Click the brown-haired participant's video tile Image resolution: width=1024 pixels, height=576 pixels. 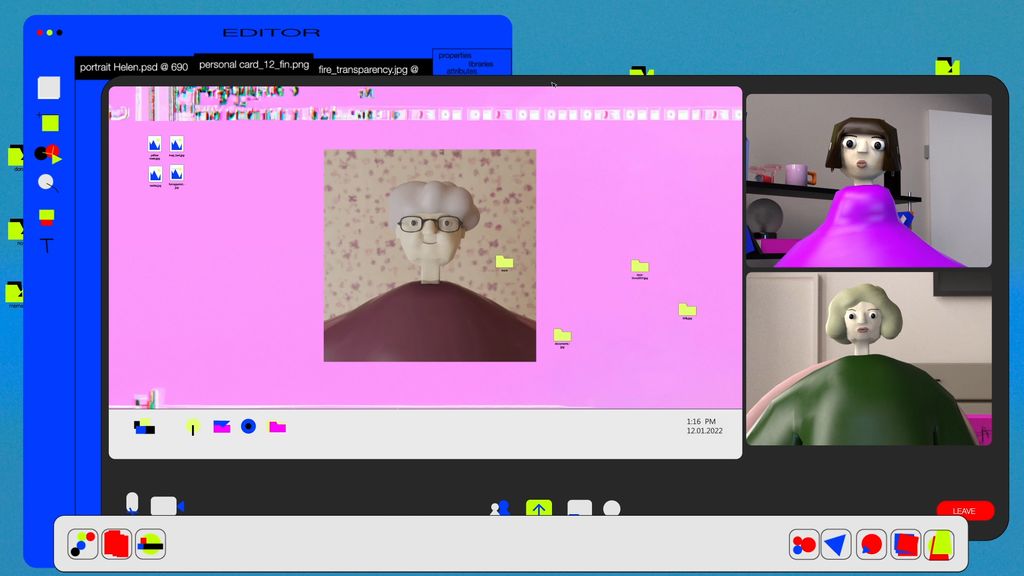[868, 181]
